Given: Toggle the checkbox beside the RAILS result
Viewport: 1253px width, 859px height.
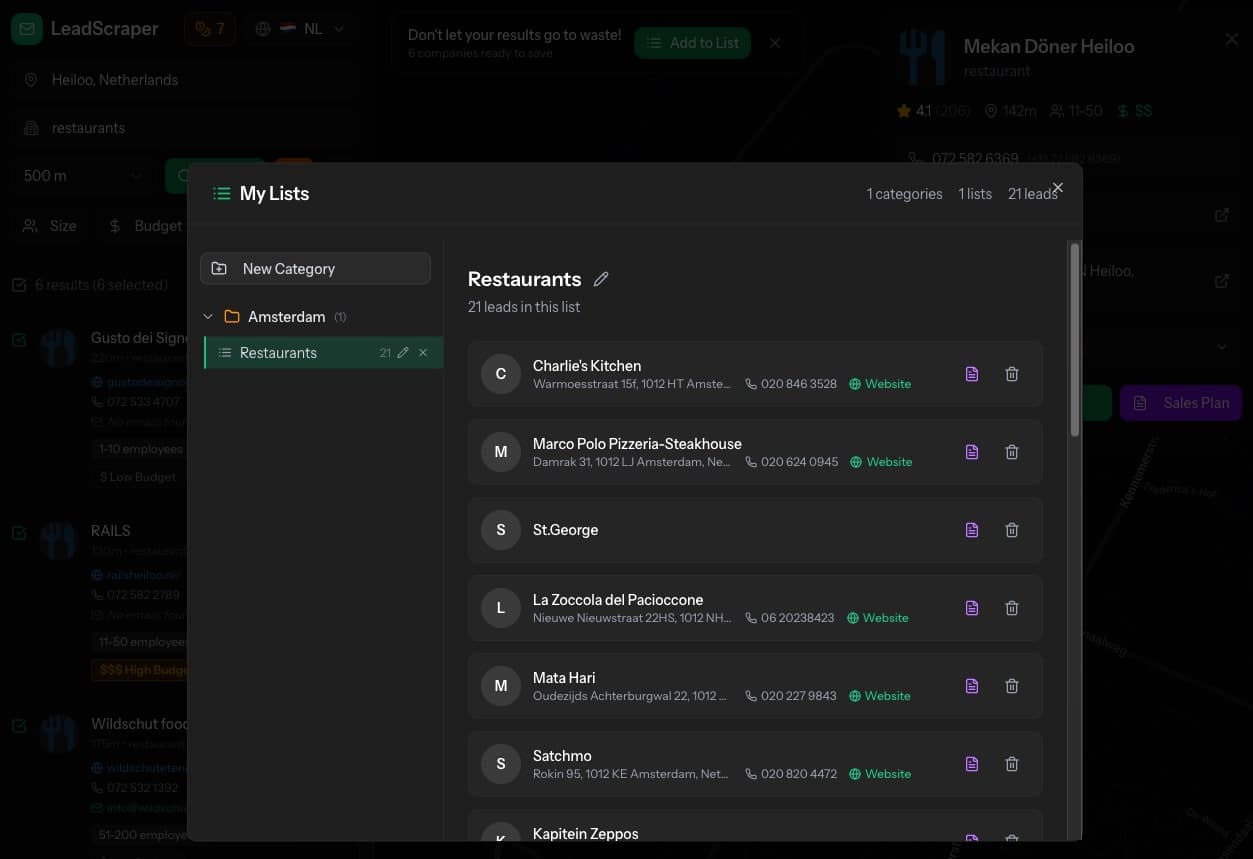Looking at the screenshot, I should [17, 531].
